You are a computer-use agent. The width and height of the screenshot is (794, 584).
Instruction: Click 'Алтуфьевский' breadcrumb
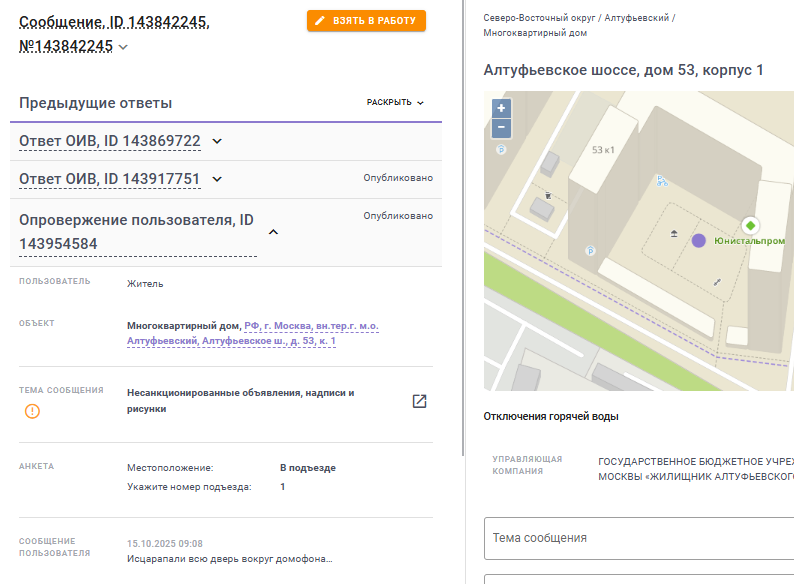pos(637,18)
